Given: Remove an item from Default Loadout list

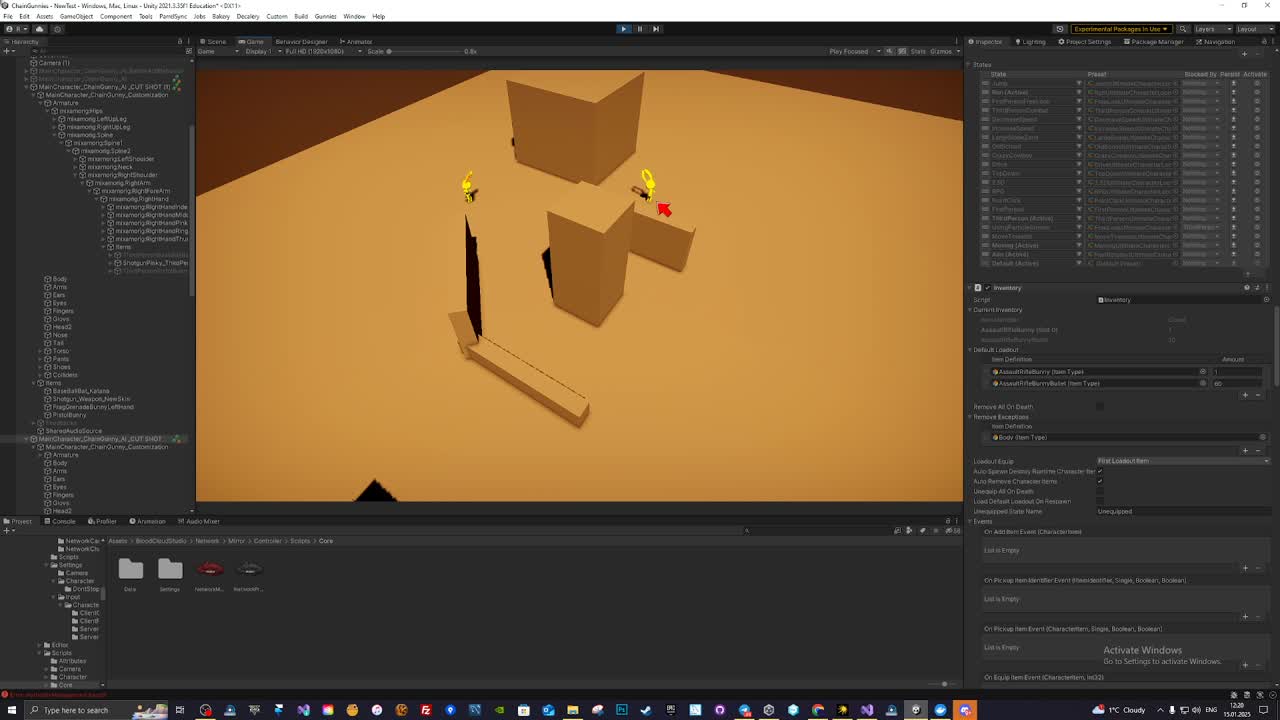Looking at the screenshot, I should tap(1257, 395).
